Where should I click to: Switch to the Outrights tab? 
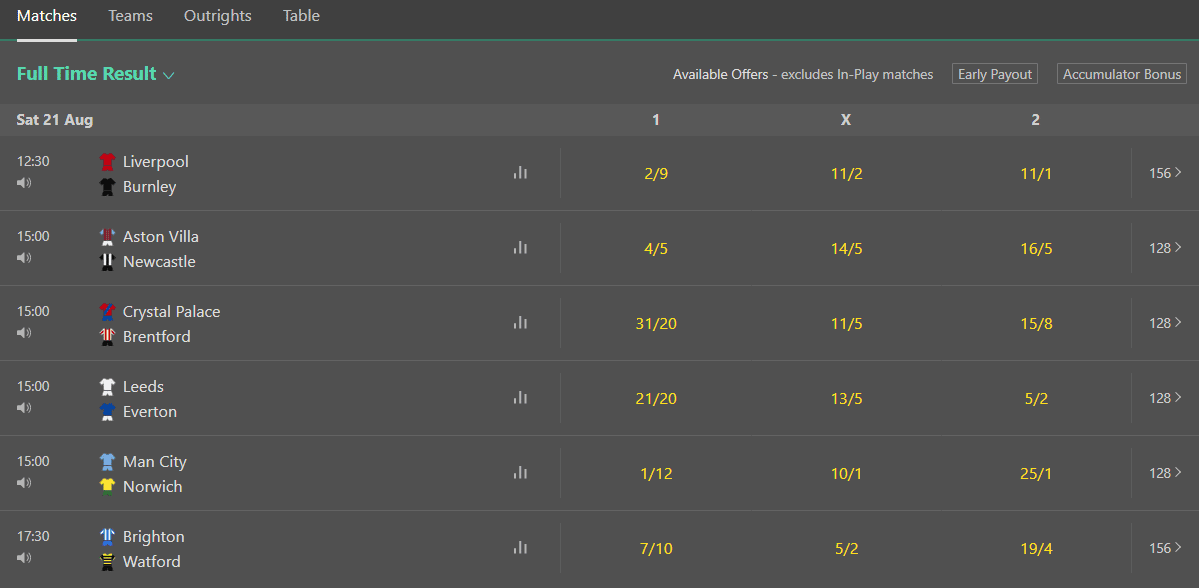click(218, 16)
